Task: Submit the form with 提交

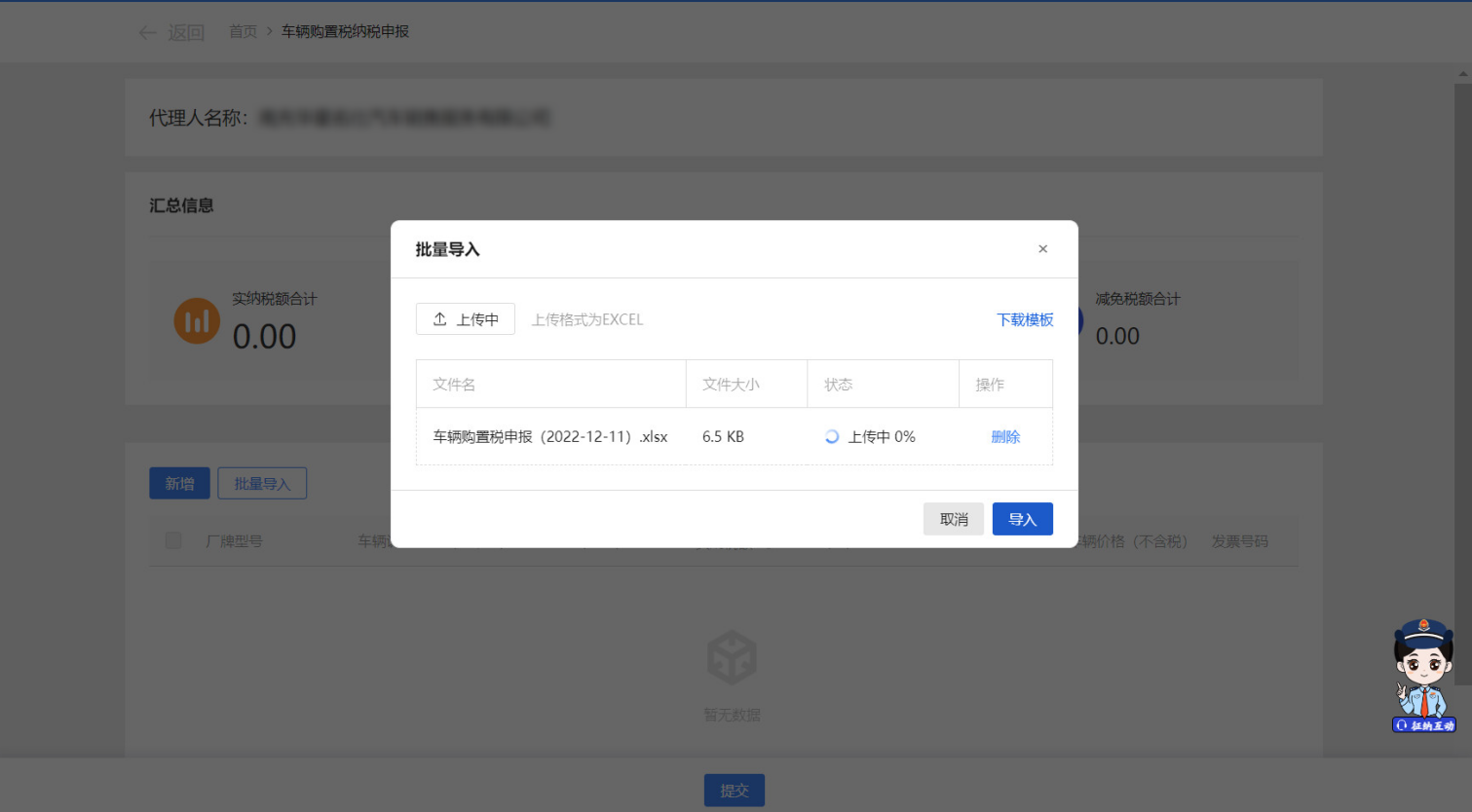Action: tap(735, 791)
